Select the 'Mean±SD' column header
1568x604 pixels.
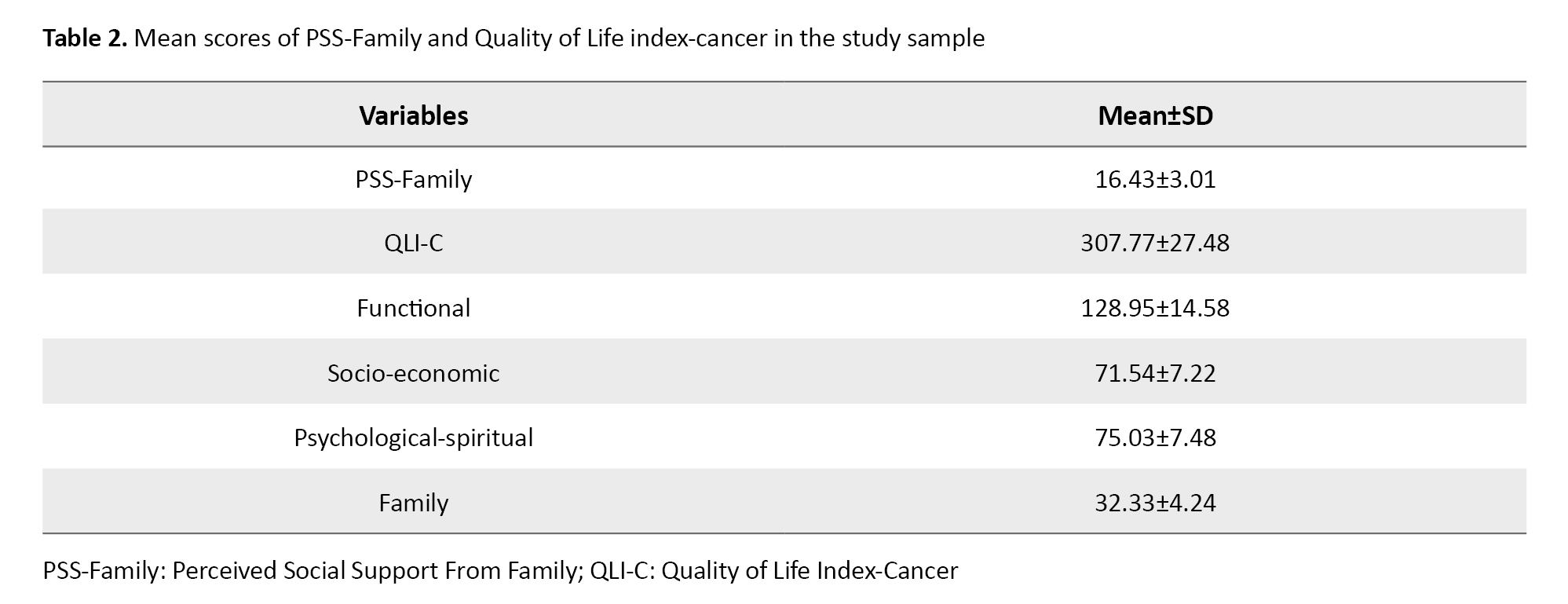click(1155, 115)
